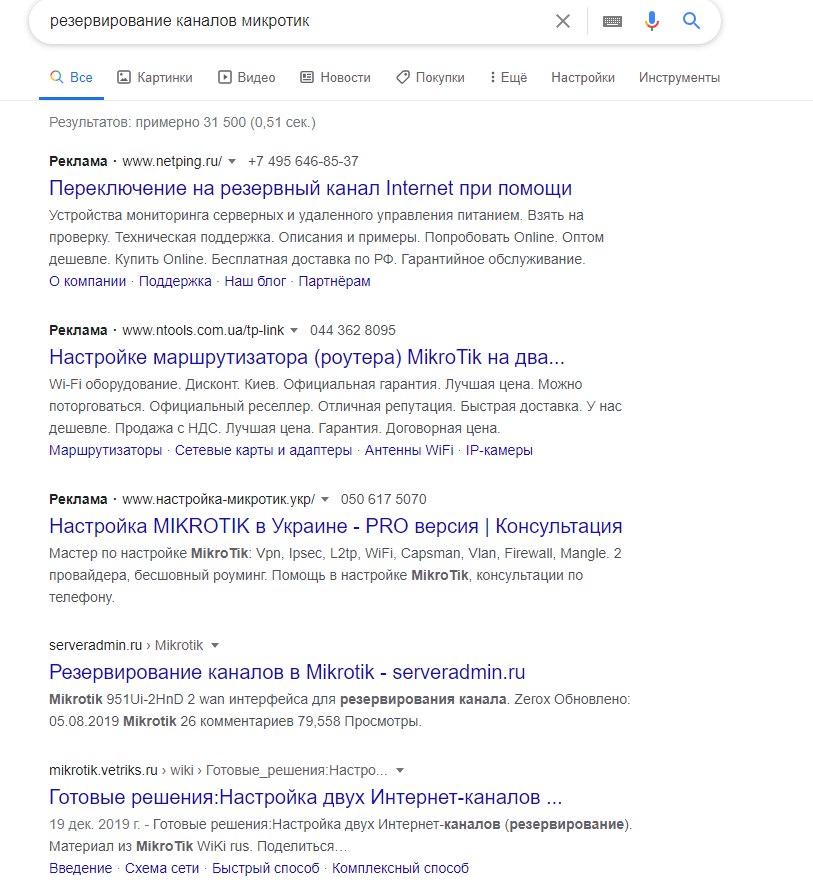The image size is (813, 882).
Task: Start voice search with the microphone icon
Action: pos(652,21)
